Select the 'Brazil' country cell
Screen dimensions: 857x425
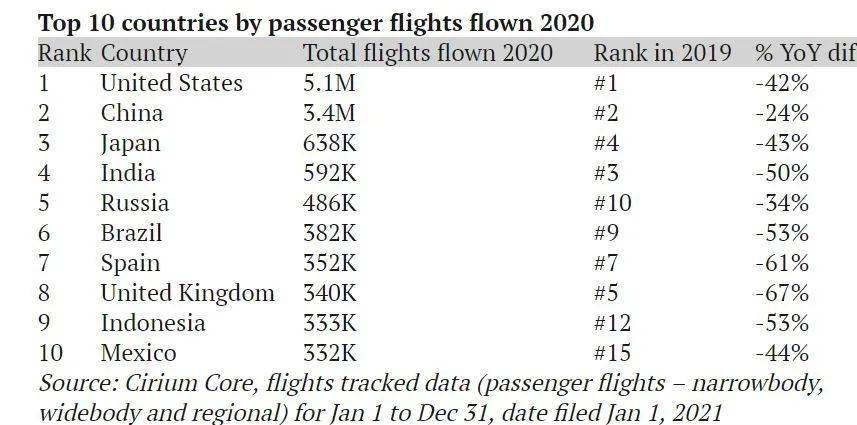[x=131, y=233]
